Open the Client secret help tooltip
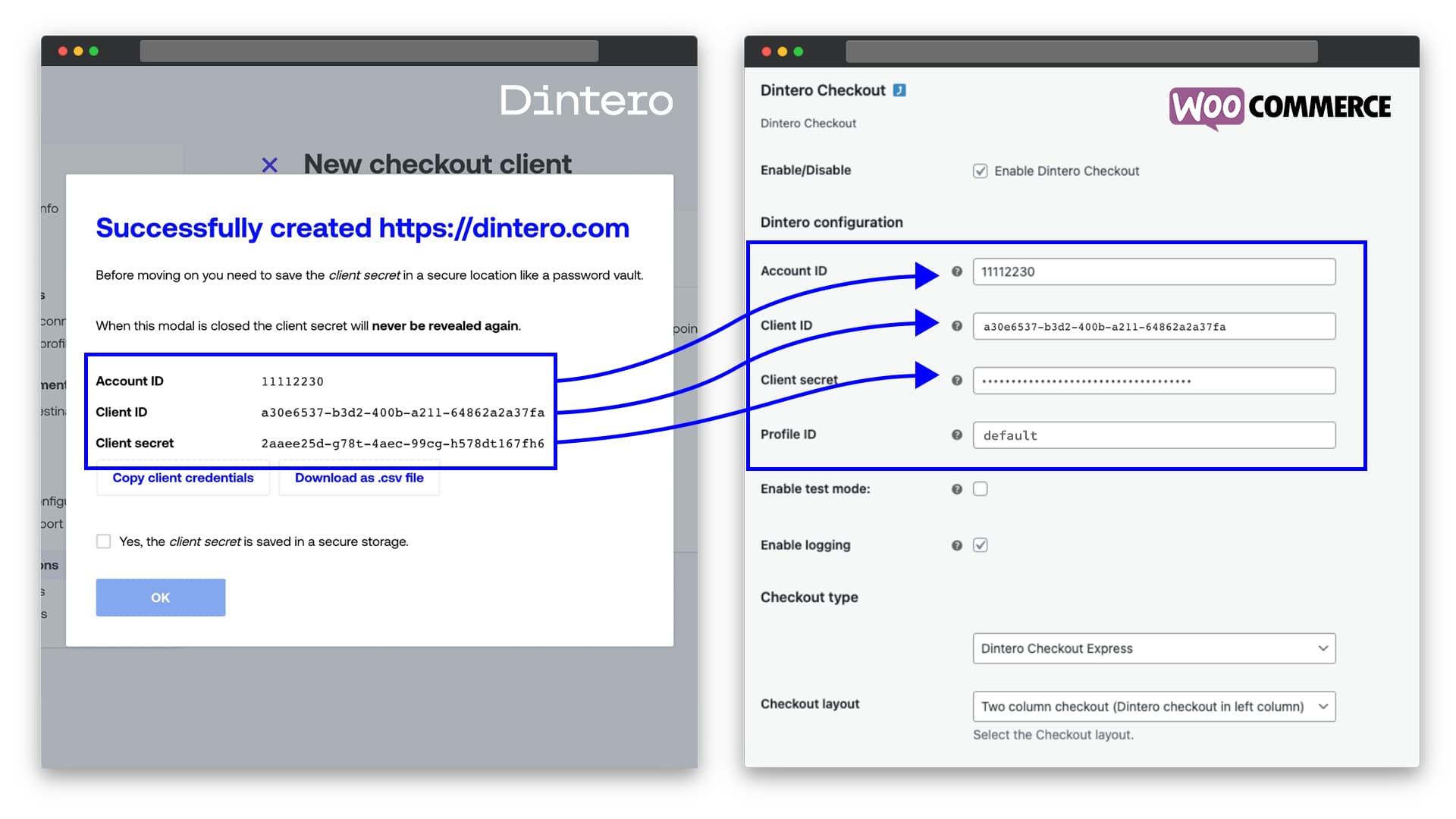This screenshot has height=819, width=1456. (x=956, y=380)
